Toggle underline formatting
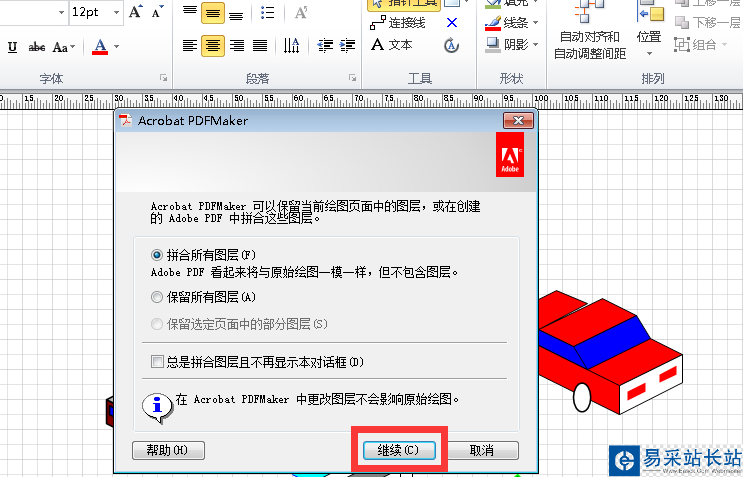Screen dimensions: 743x477 pos(13,47)
